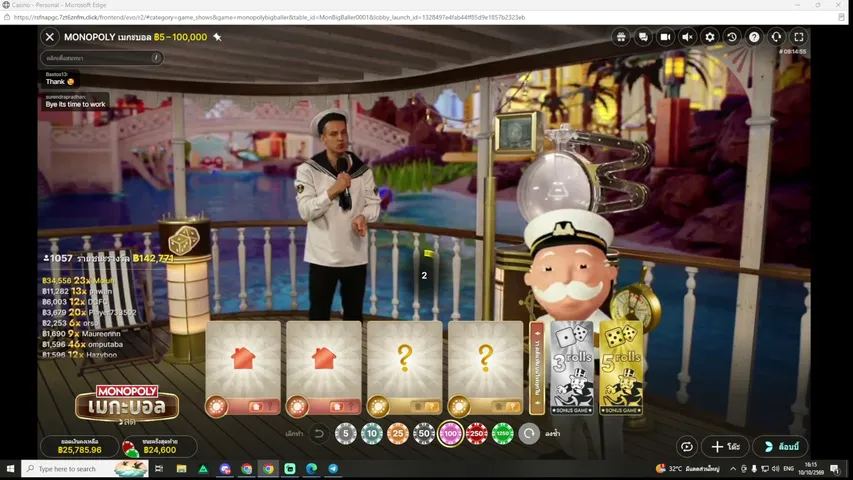Open the gift box promotions icon

point(621,37)
